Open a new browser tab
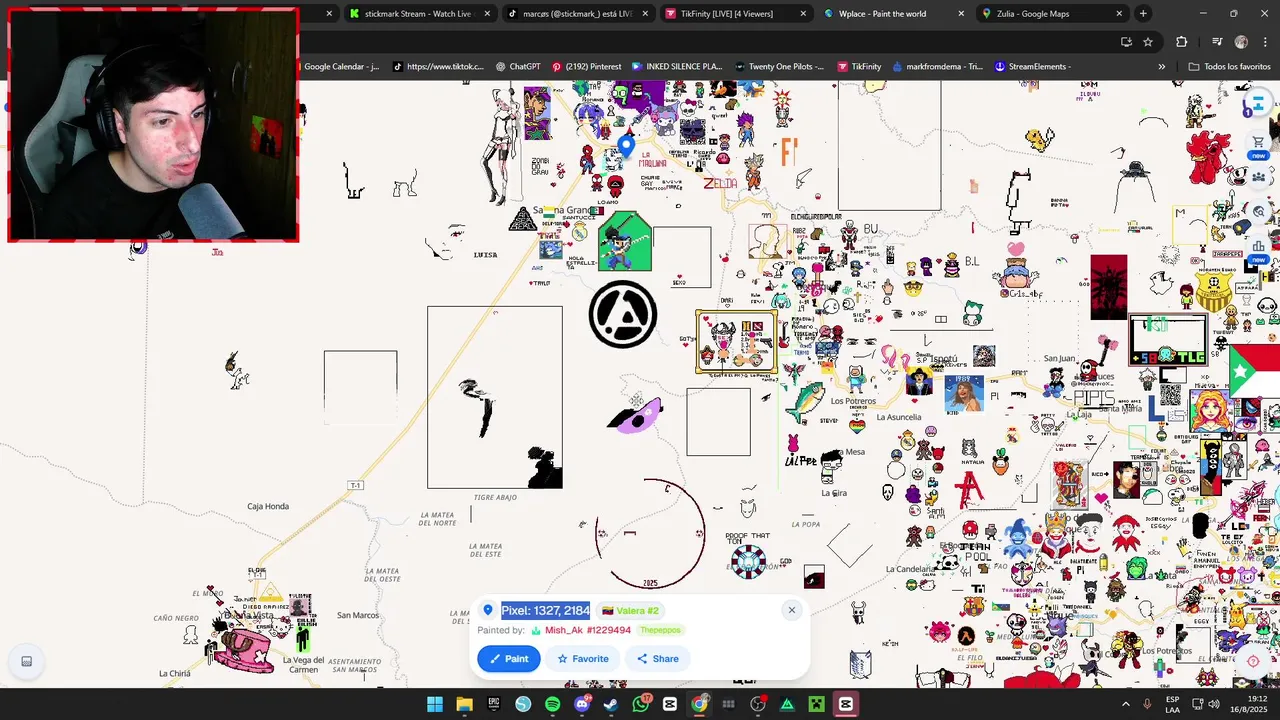 (1143, 14)
